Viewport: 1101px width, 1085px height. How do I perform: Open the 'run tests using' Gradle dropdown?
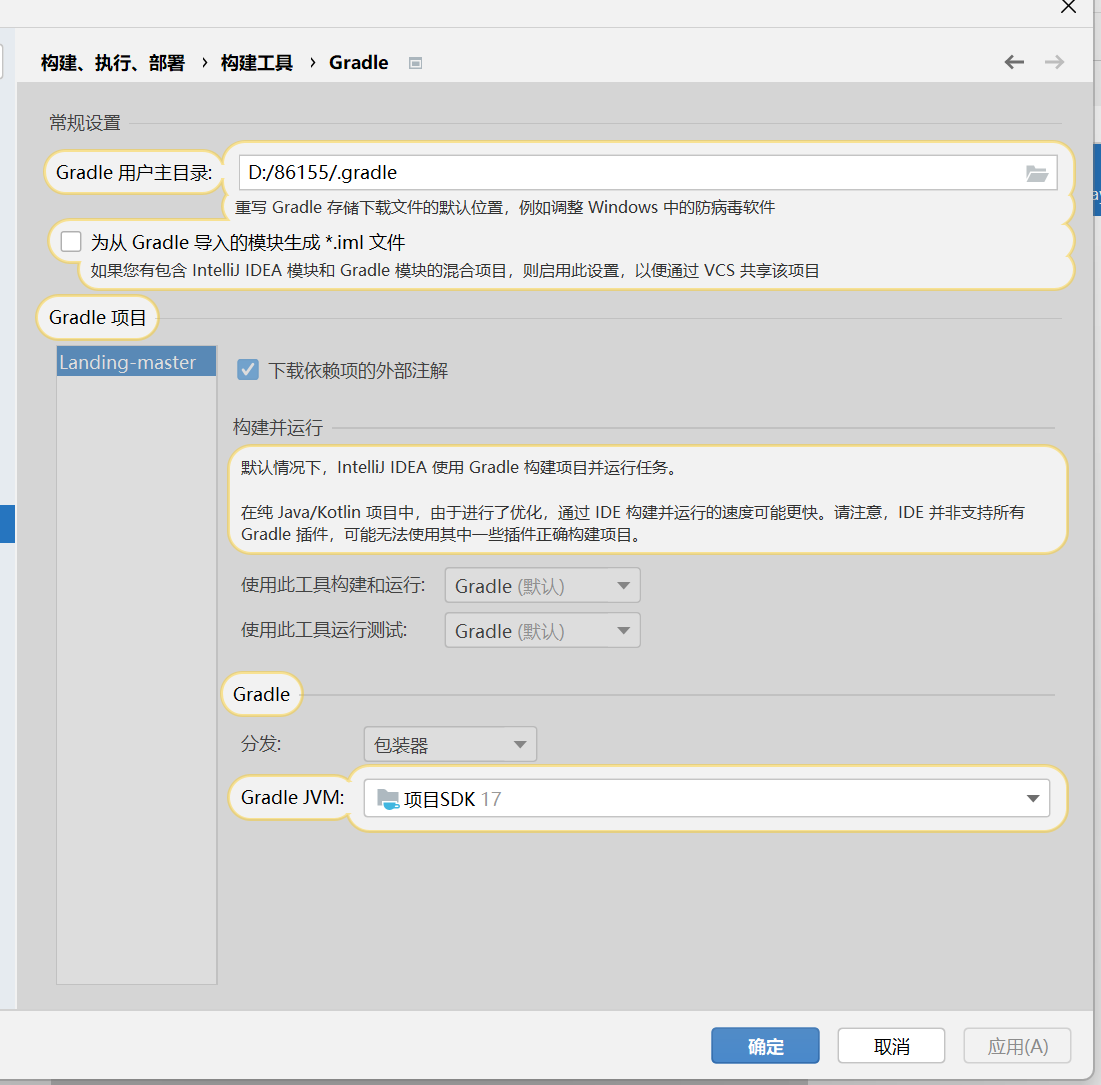coord(542,631)
